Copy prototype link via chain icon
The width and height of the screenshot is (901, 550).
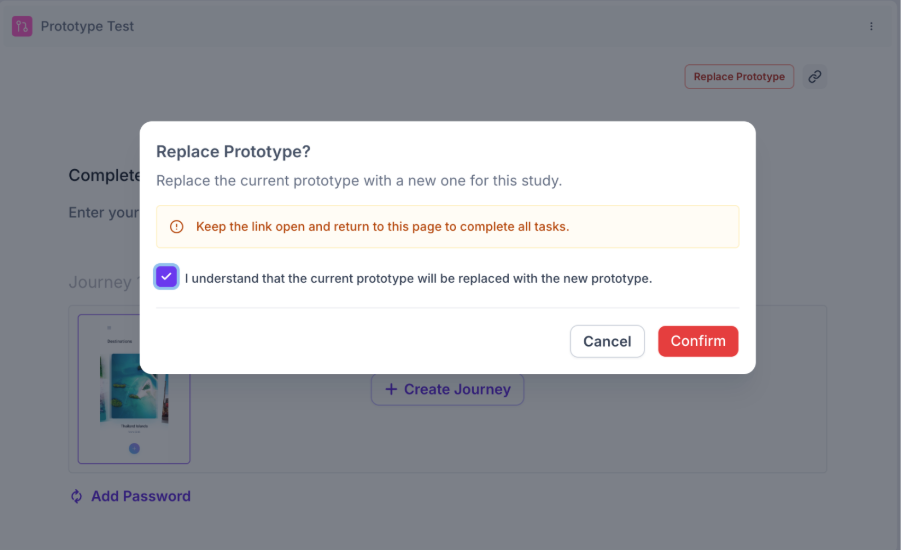(814, 76)
